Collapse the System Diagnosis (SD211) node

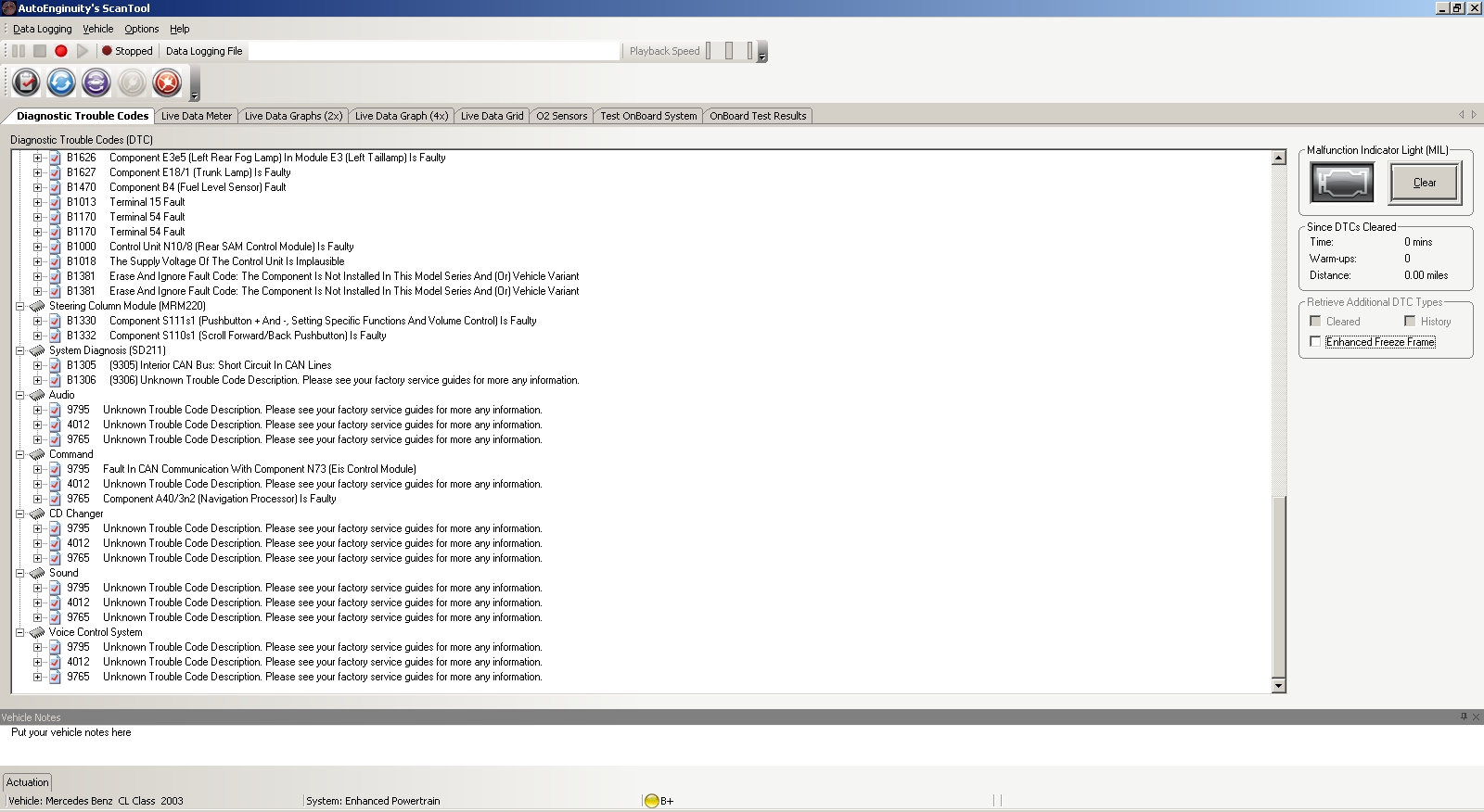(x=19, y=350)
